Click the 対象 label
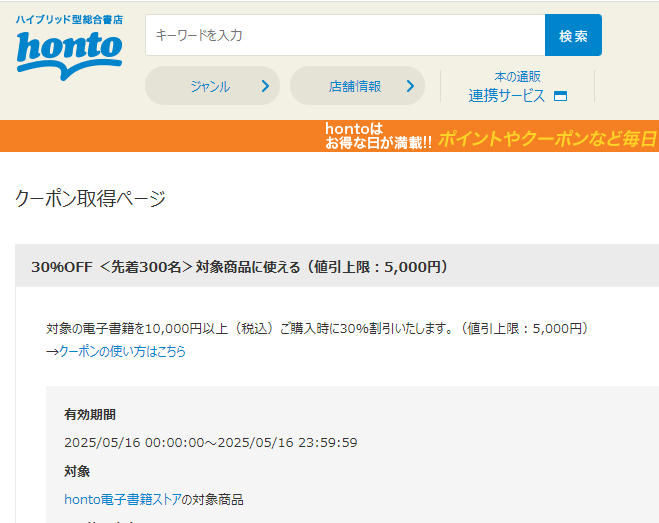Viewport: 659px width, 523px height. 77,471
